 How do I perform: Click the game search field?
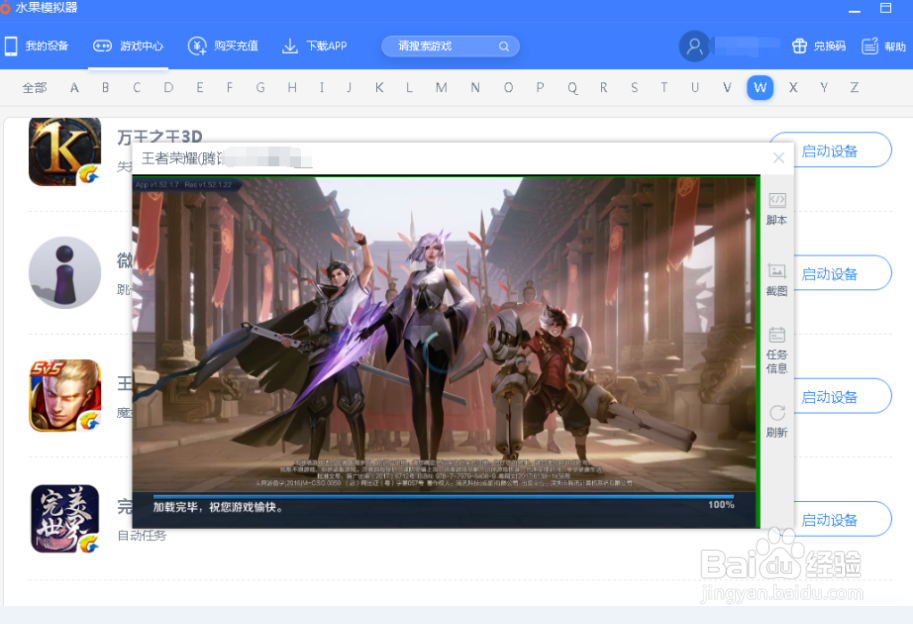coord(450,46)
